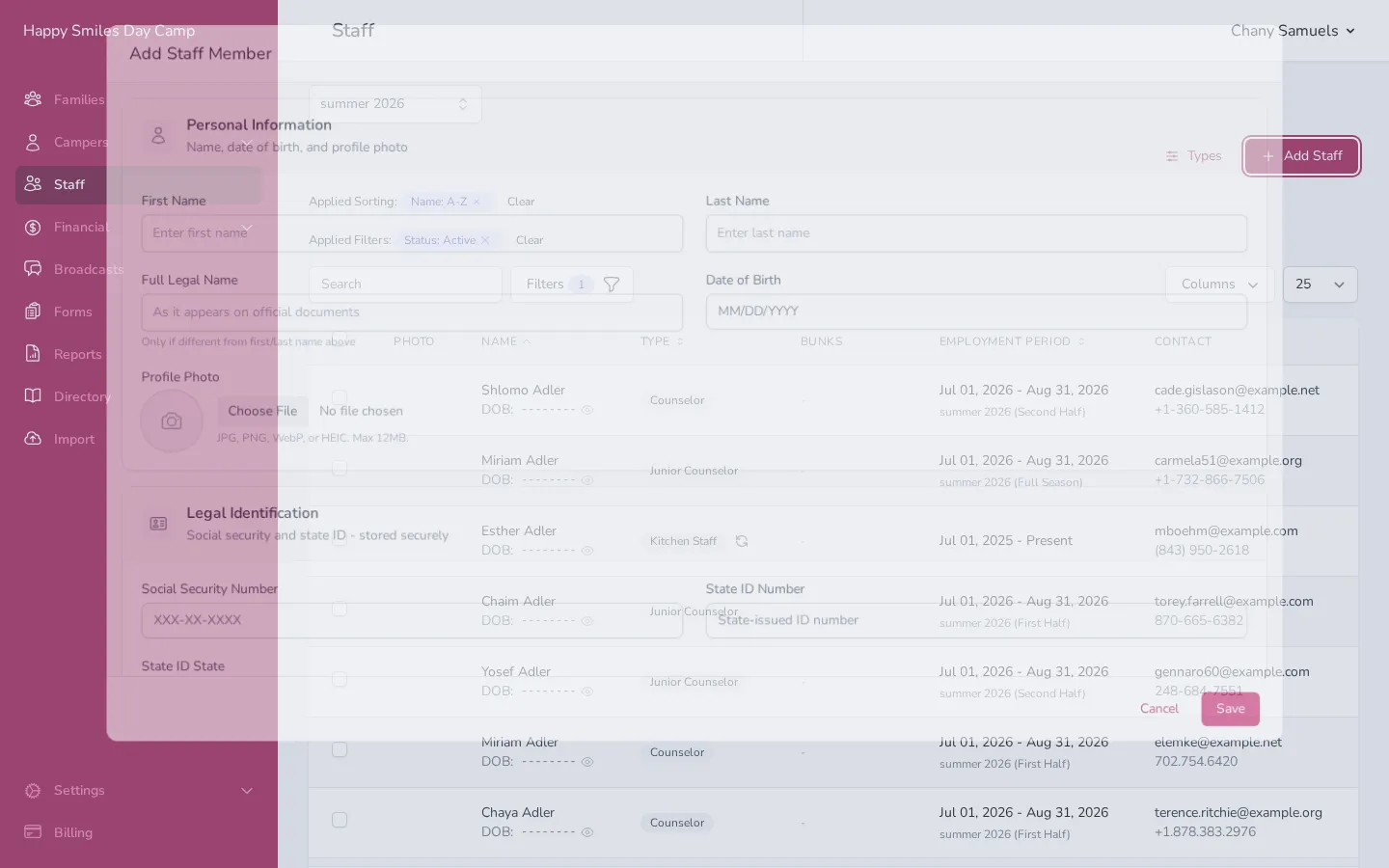Clear the applied sorting
Image resolution: width=1389 pixels, height=868 pixels.
pyautogui.click(x=521, y=202)
